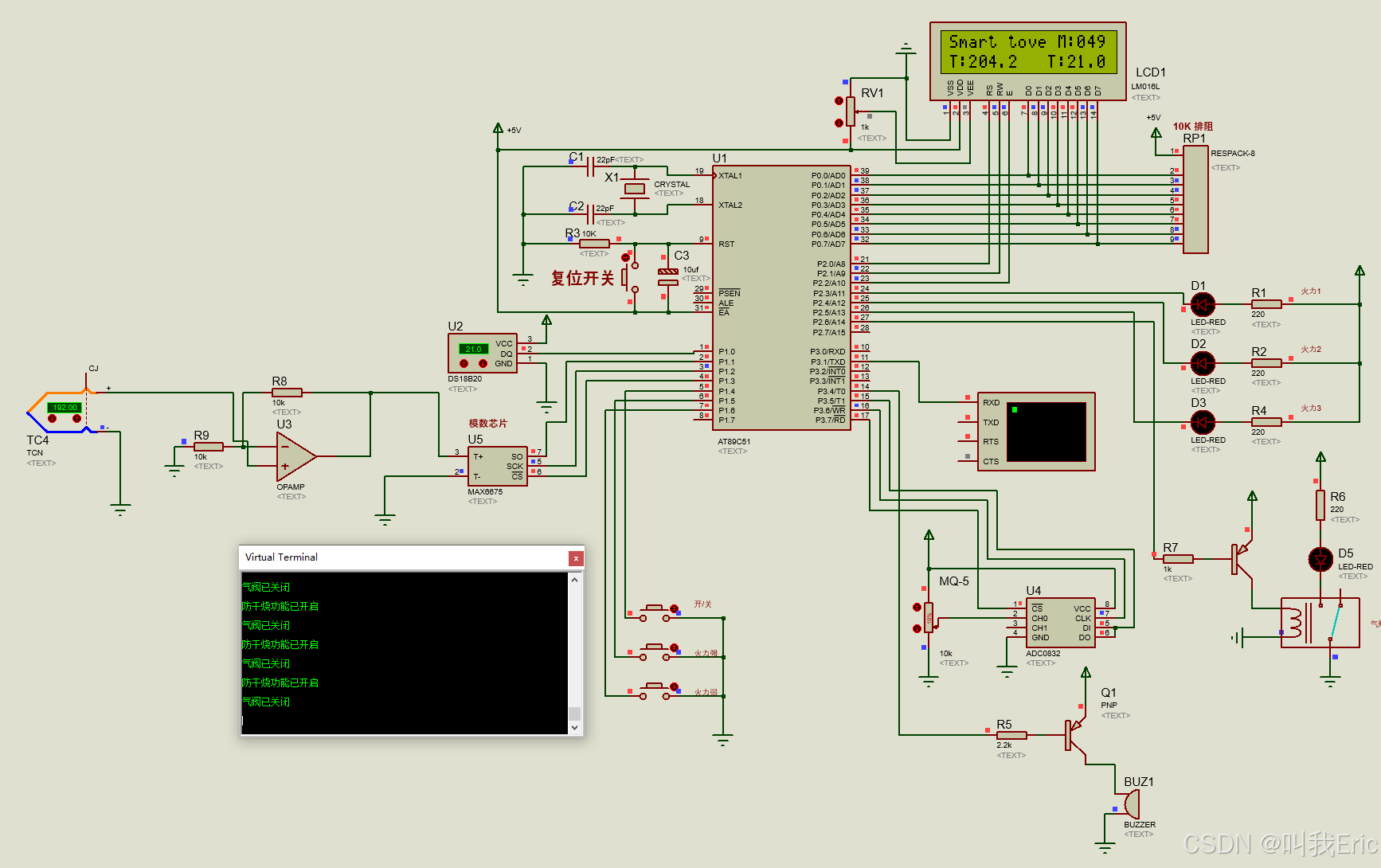The width and height of the screenshot is (1381, 868).
Task: Toggle the 火力强 push button actuator
Action: pos(674,648)
